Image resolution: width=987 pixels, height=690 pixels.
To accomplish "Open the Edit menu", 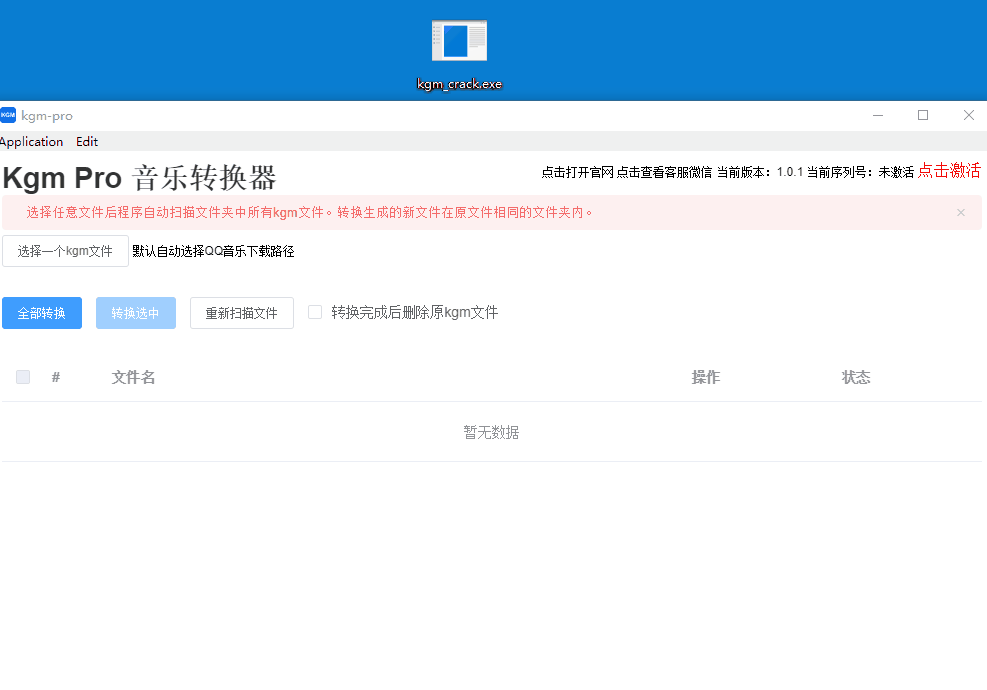I will pos(87,142).
